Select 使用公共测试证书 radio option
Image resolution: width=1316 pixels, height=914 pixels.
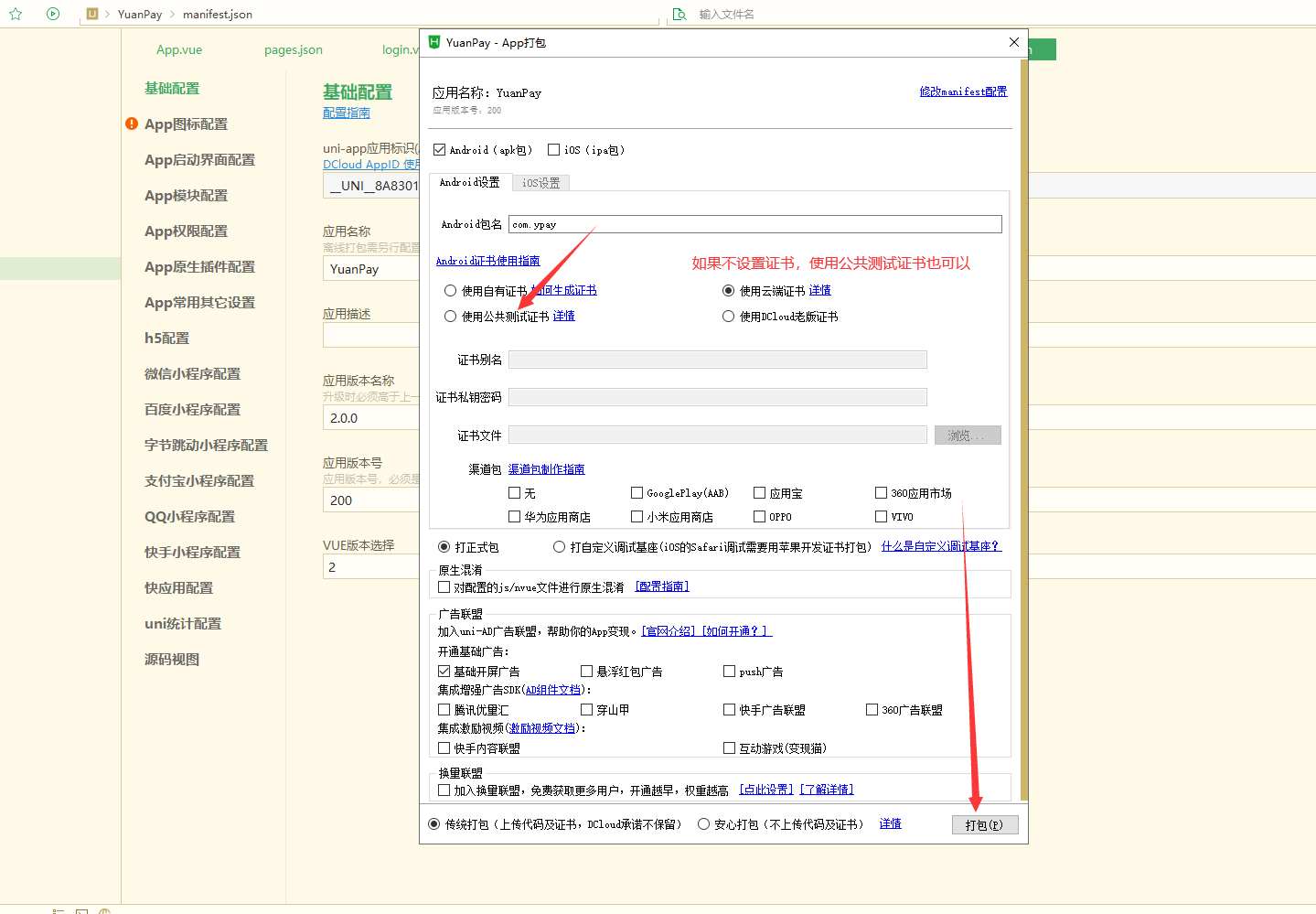450,317
